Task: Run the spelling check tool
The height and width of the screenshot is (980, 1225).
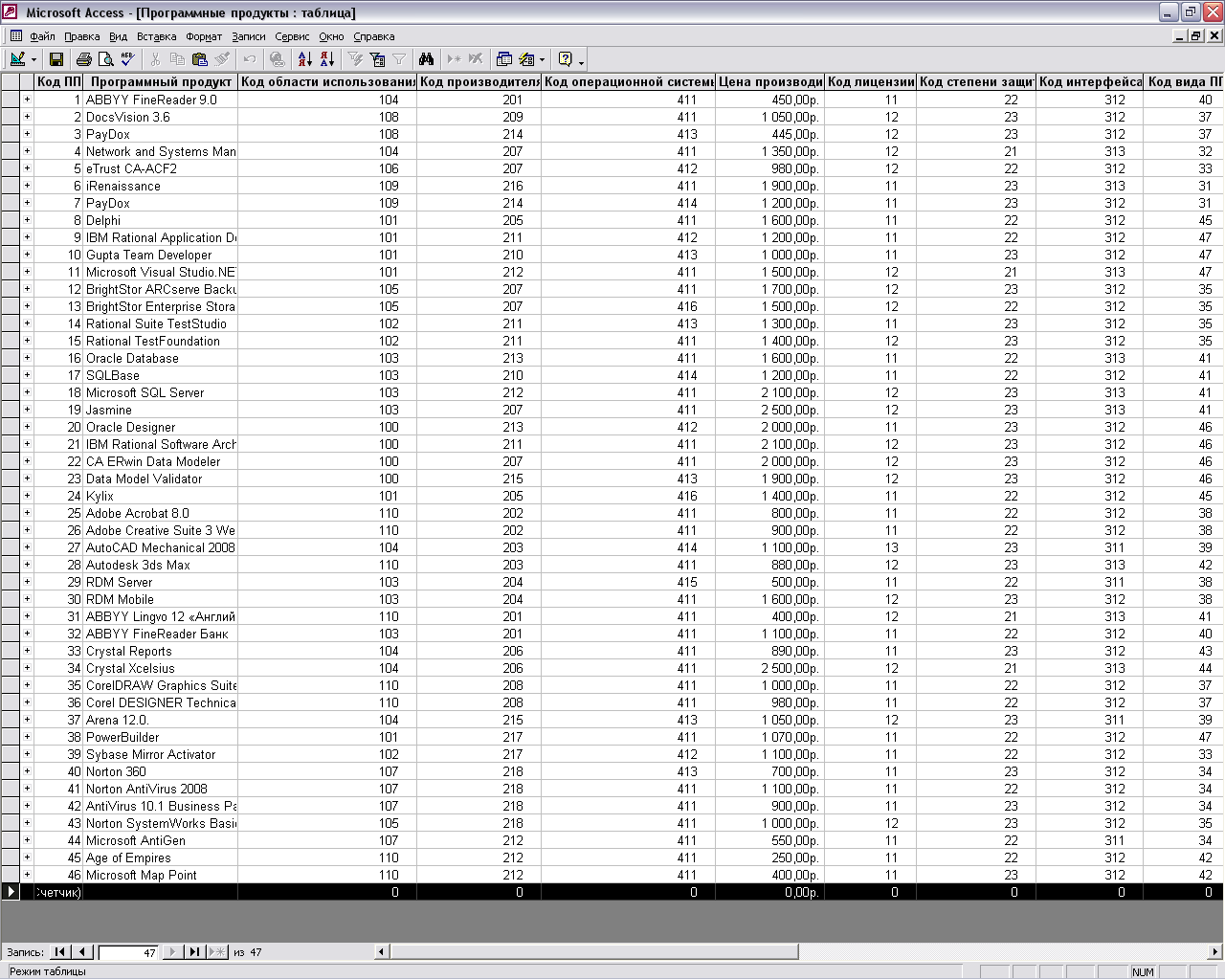Action: pos(127,59)
